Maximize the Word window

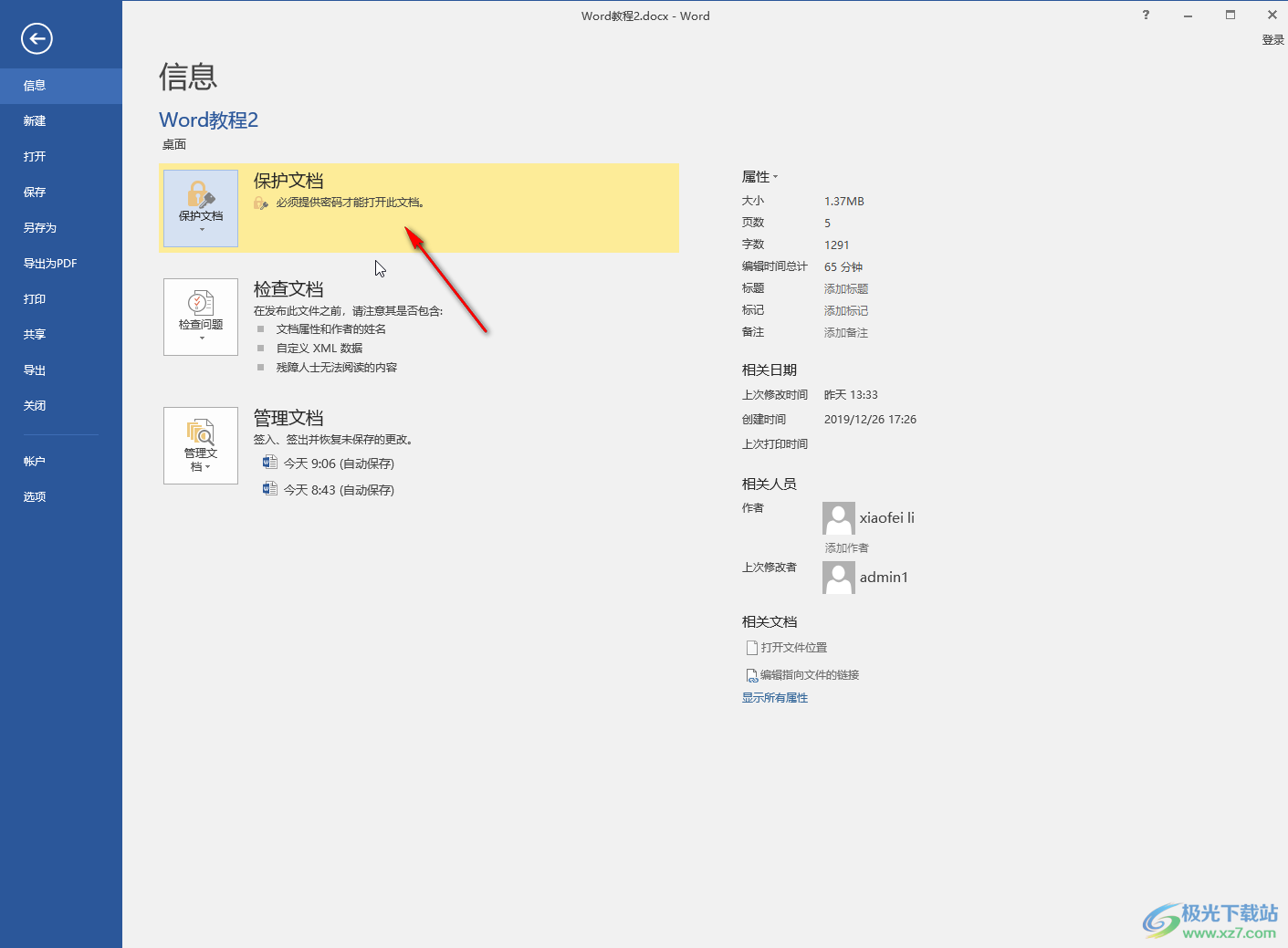click(1230, 15)
